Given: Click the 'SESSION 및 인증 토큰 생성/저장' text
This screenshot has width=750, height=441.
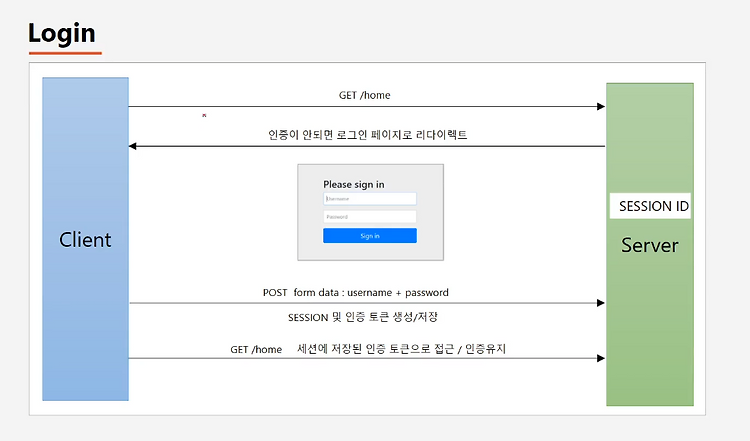Looking at the screenshot, I should (363, 317).
